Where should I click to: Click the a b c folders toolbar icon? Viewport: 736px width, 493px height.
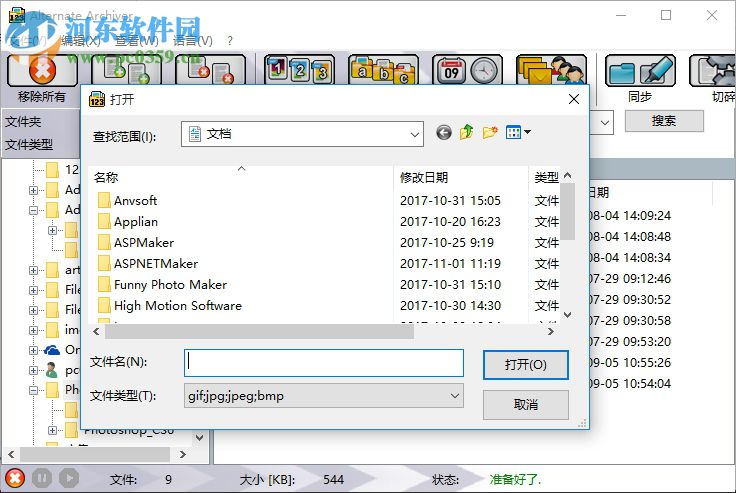click(x=383, y=70)
